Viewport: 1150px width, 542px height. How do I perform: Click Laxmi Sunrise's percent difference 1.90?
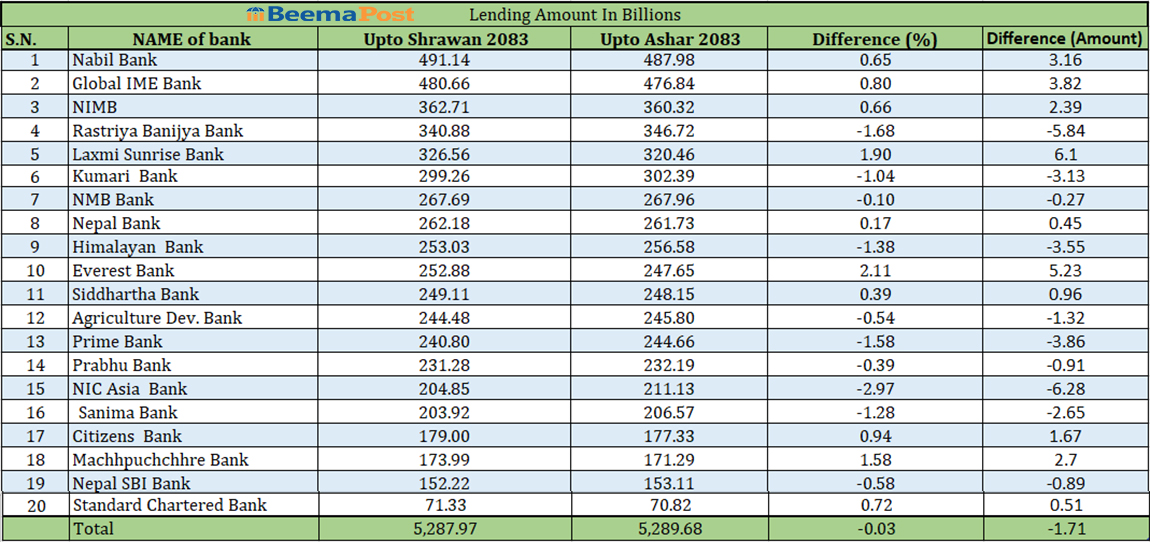coord(876,155)
